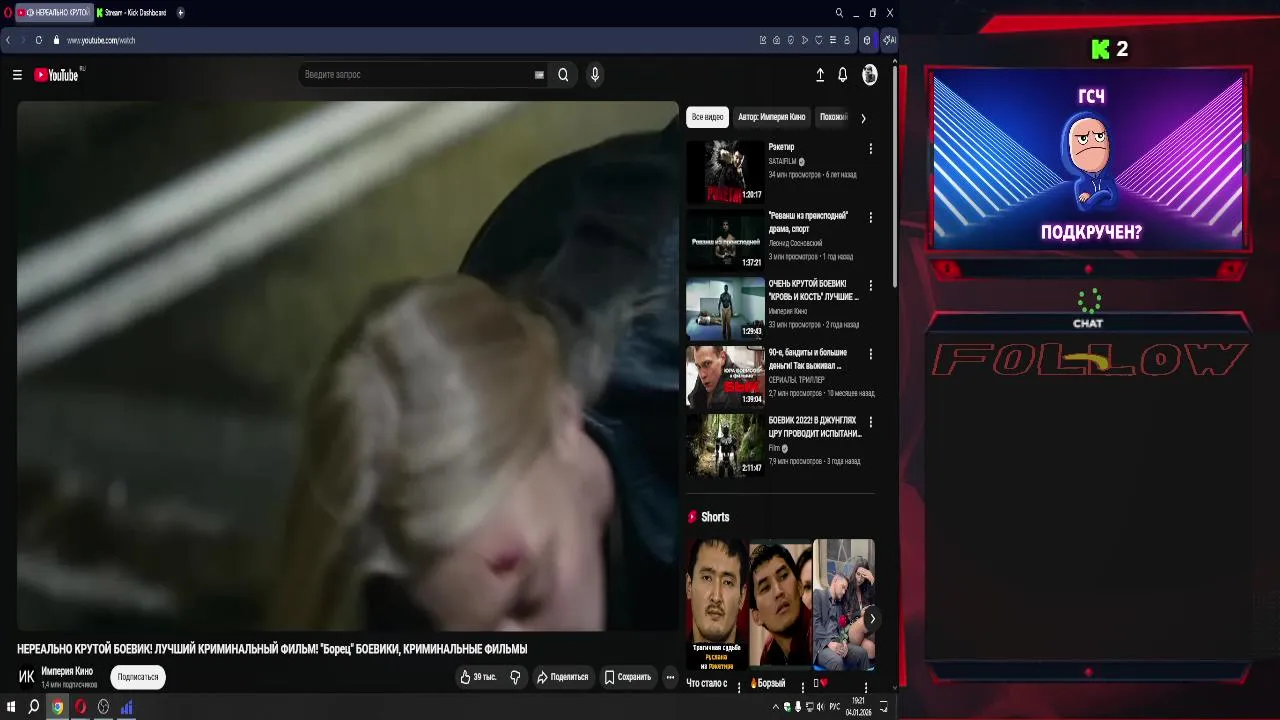Switch to the YouTube browser tab
The image size is (1280, 720).
(54, 13)
